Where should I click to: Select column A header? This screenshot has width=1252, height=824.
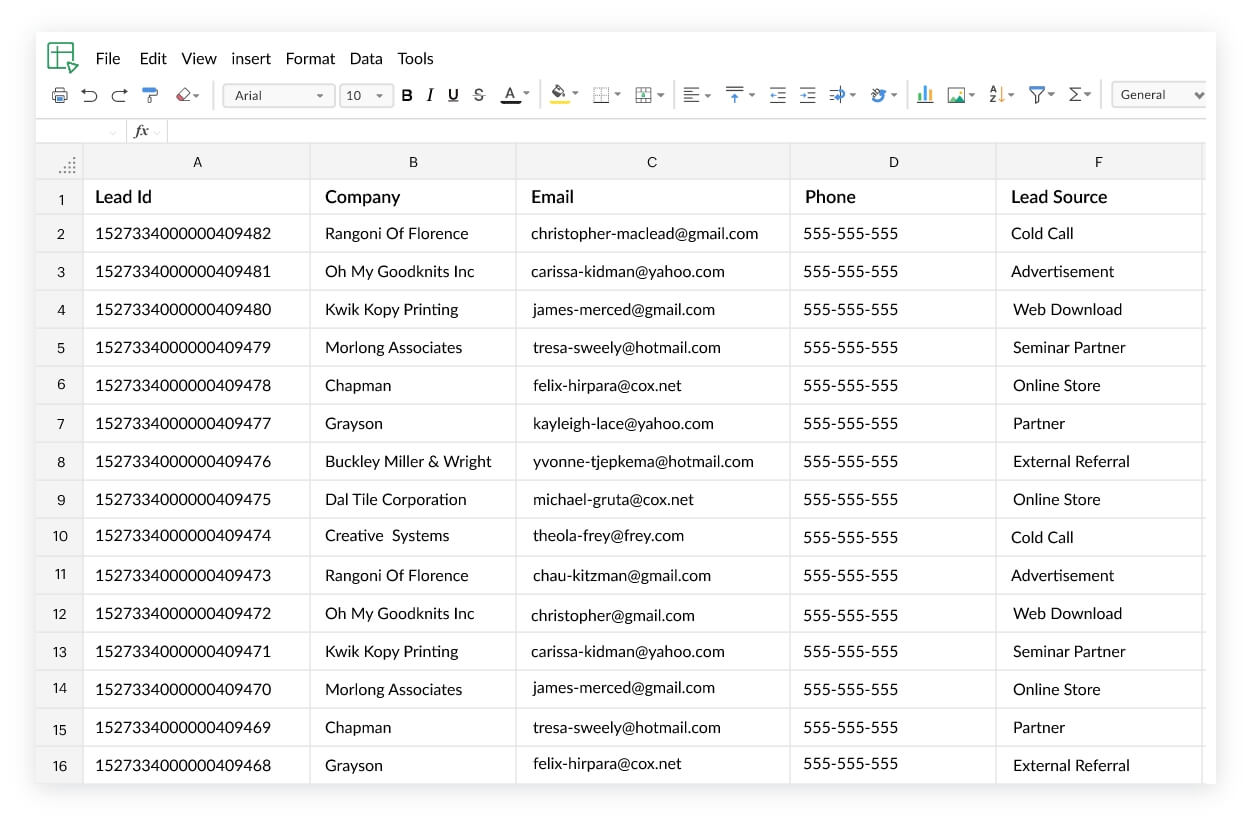197,162
